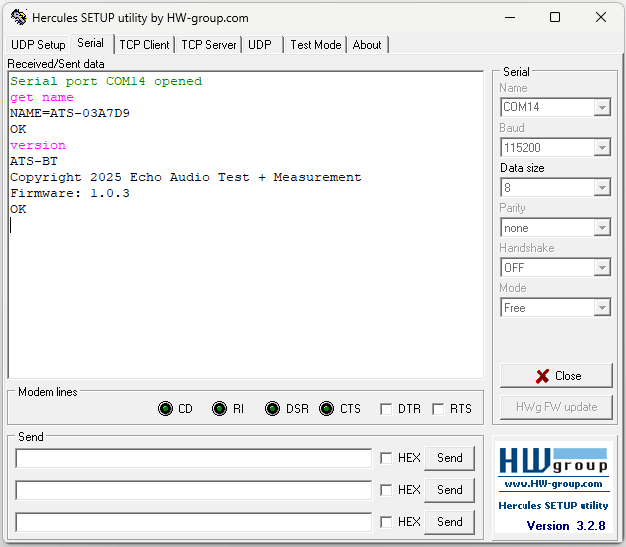Click the first send text field
The image size is (626, 547).
pos(194,458)
